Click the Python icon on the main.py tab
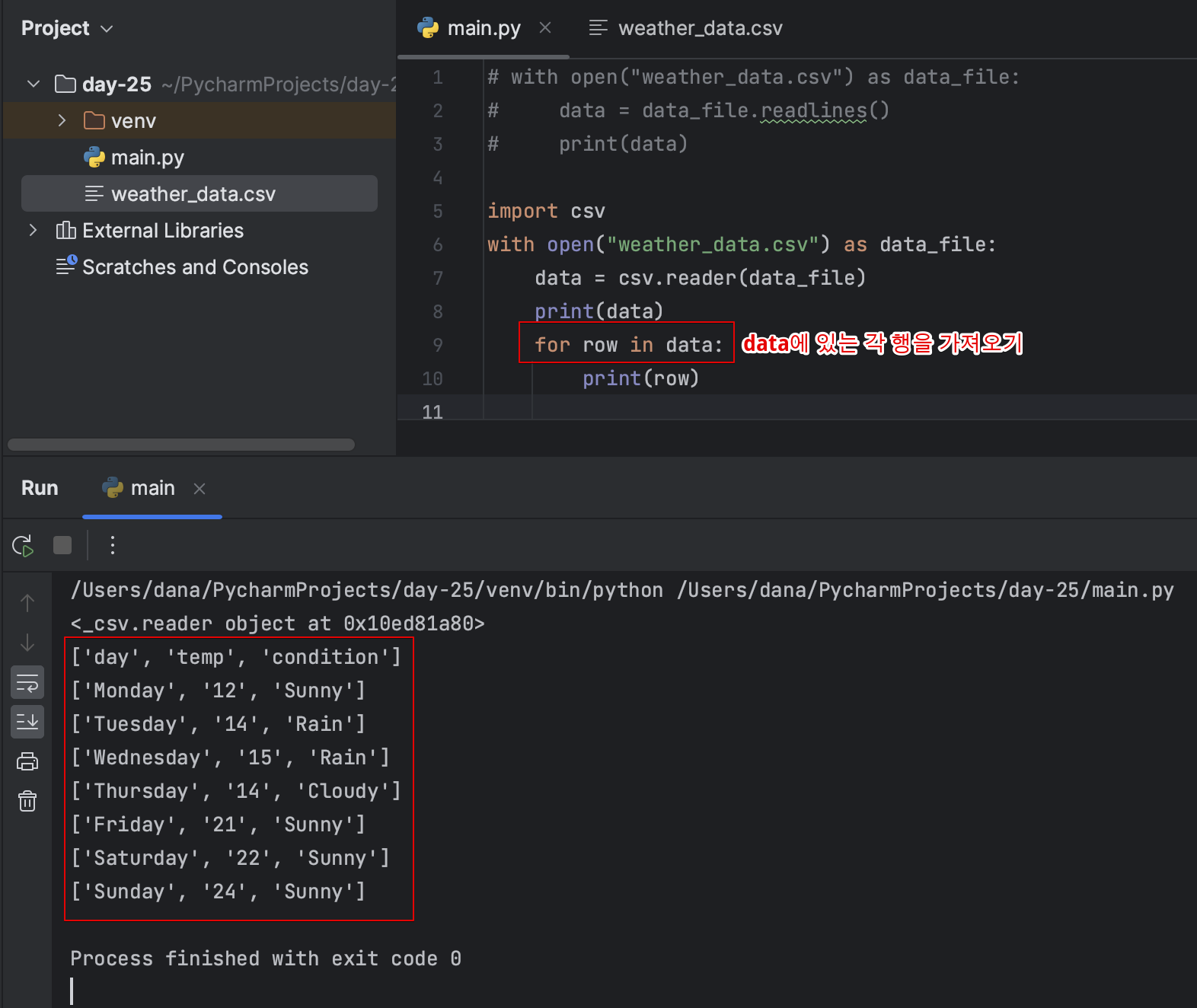This screenshot has width=1197, height=1008. tap(428, 28)
